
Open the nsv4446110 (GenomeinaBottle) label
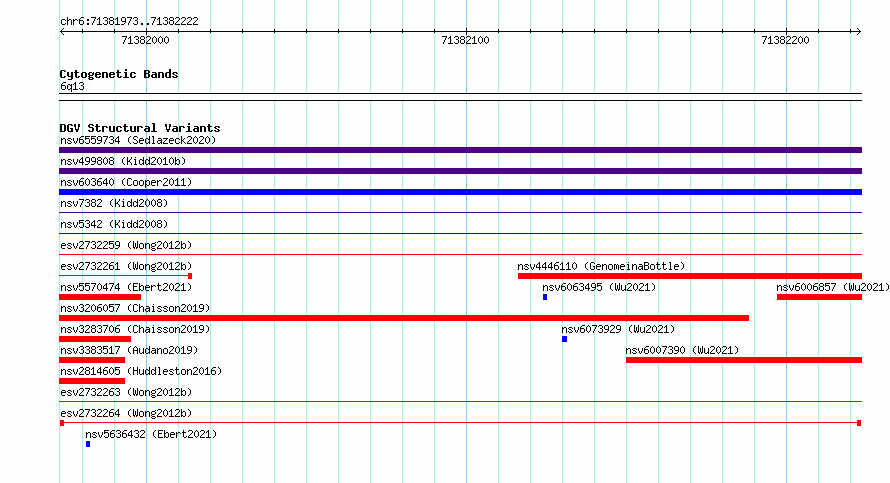601,266
